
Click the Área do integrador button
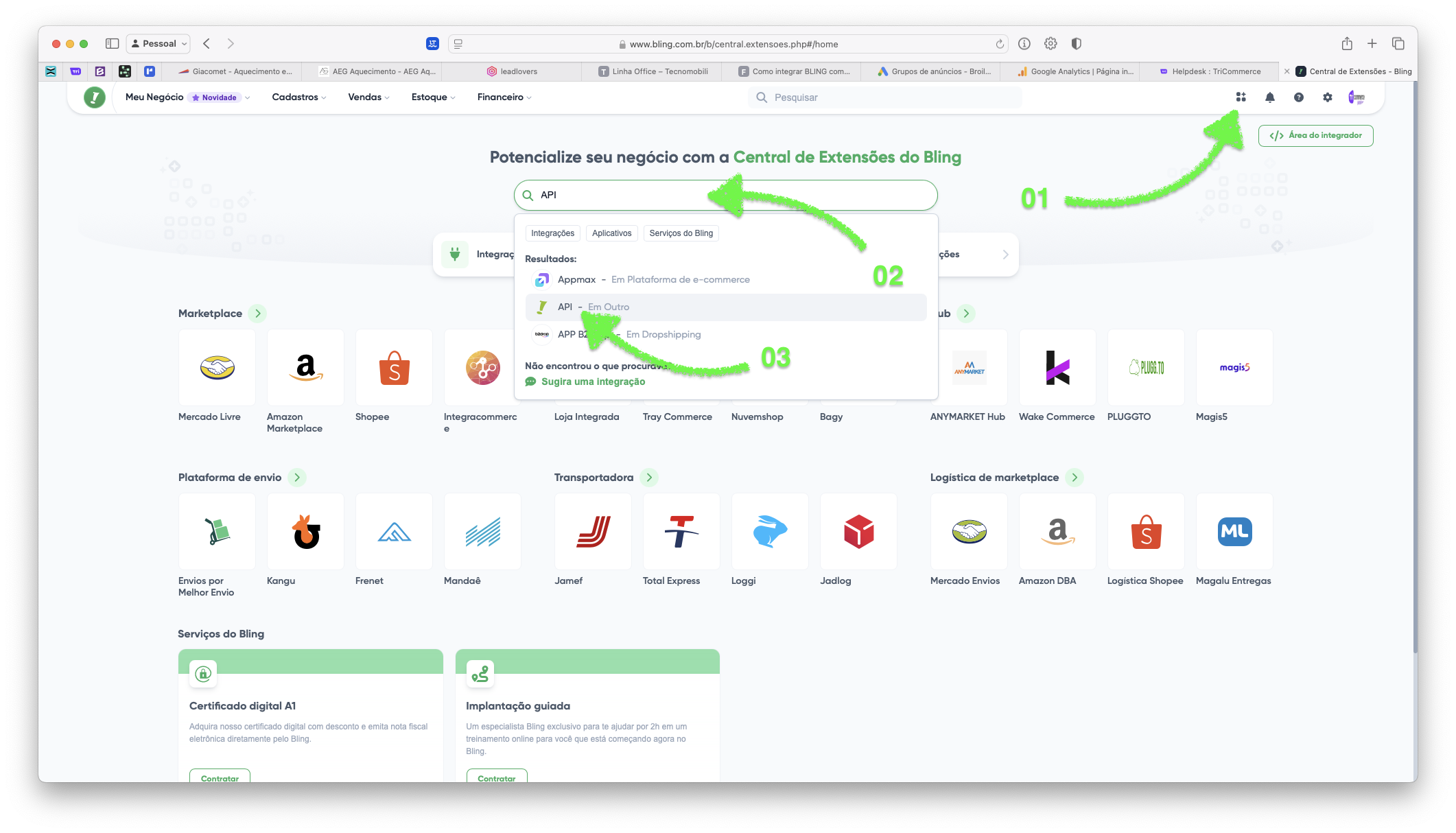[x=1315, y=136]
